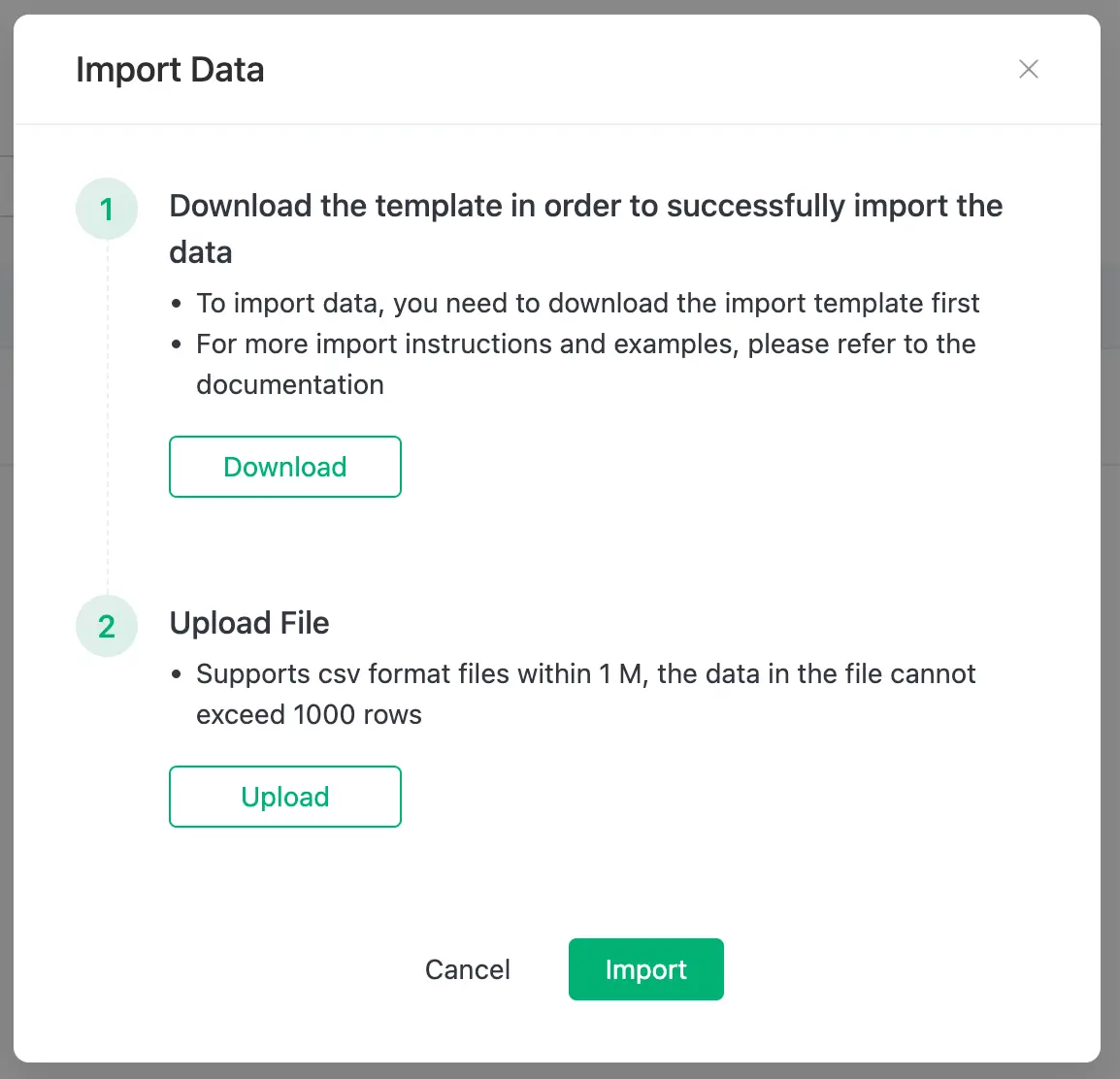Click the step 1 circle indicator
The height and width of the screenshot is (1079, 1120).
[x=107, y=209]
